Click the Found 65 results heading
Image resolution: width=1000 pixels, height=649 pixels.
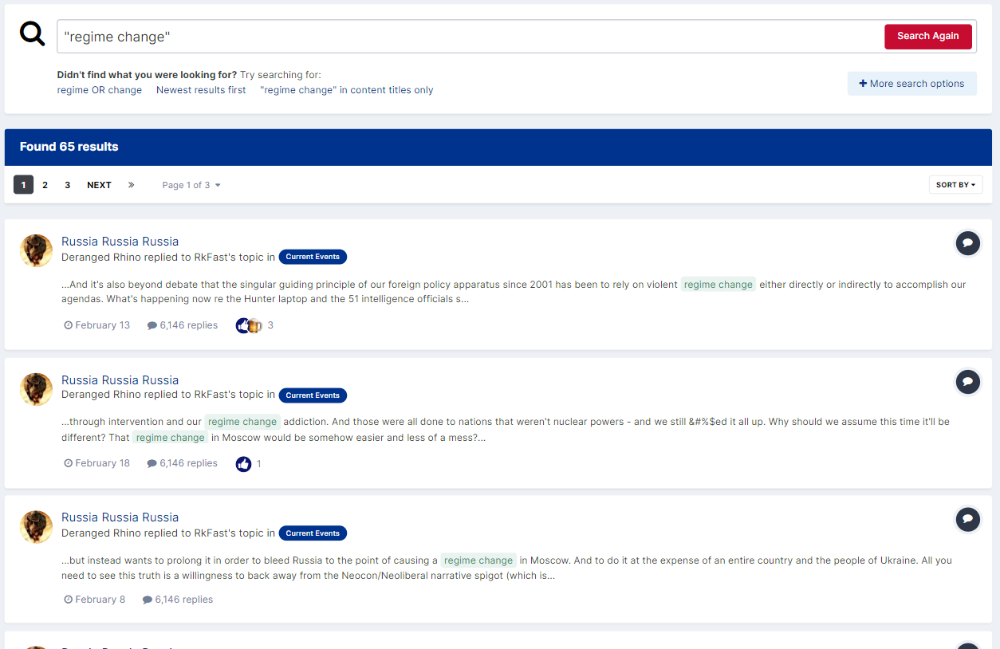(x=69, y=147)
